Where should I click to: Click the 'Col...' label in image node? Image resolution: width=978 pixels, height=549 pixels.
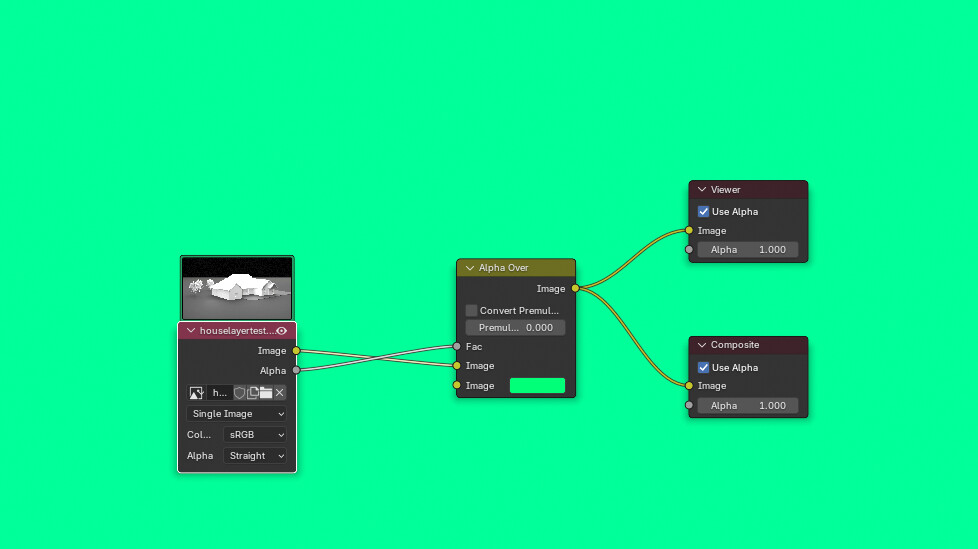click(198, 435)
